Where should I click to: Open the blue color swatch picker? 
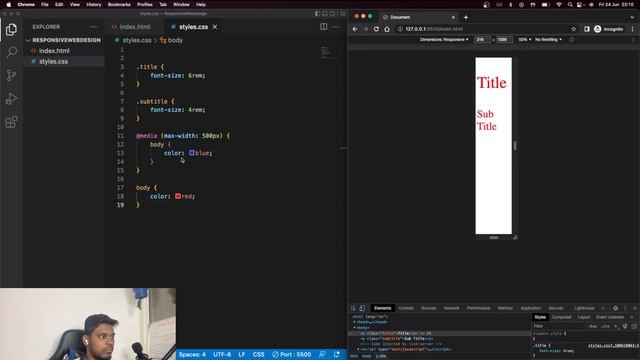(191, 153)
